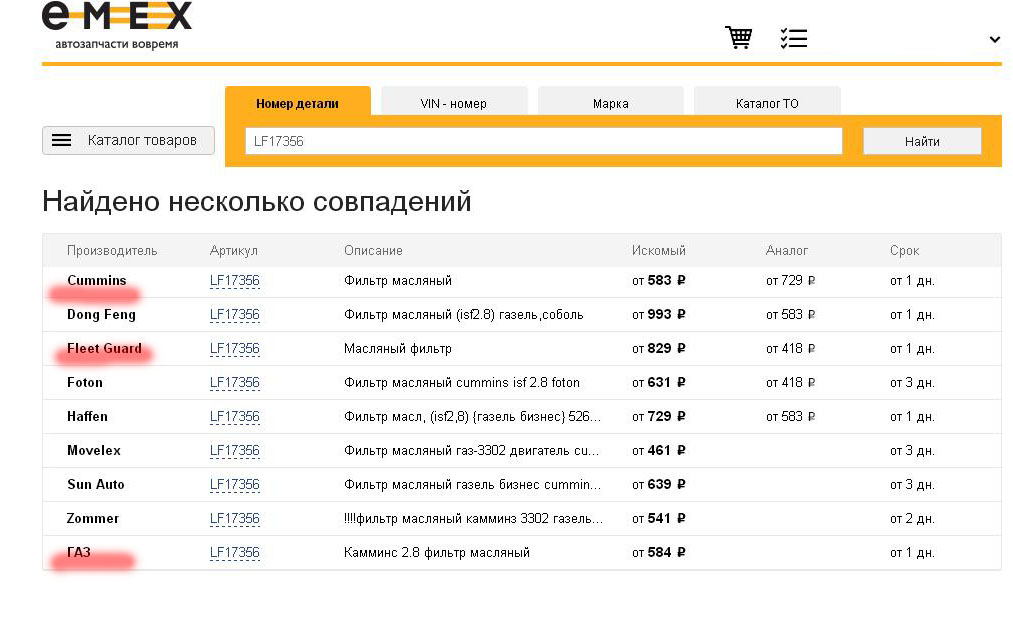The image size is (1013, 630).
Task: Open LF17356 link in the Foton row
Action: (x=234, y=383)
